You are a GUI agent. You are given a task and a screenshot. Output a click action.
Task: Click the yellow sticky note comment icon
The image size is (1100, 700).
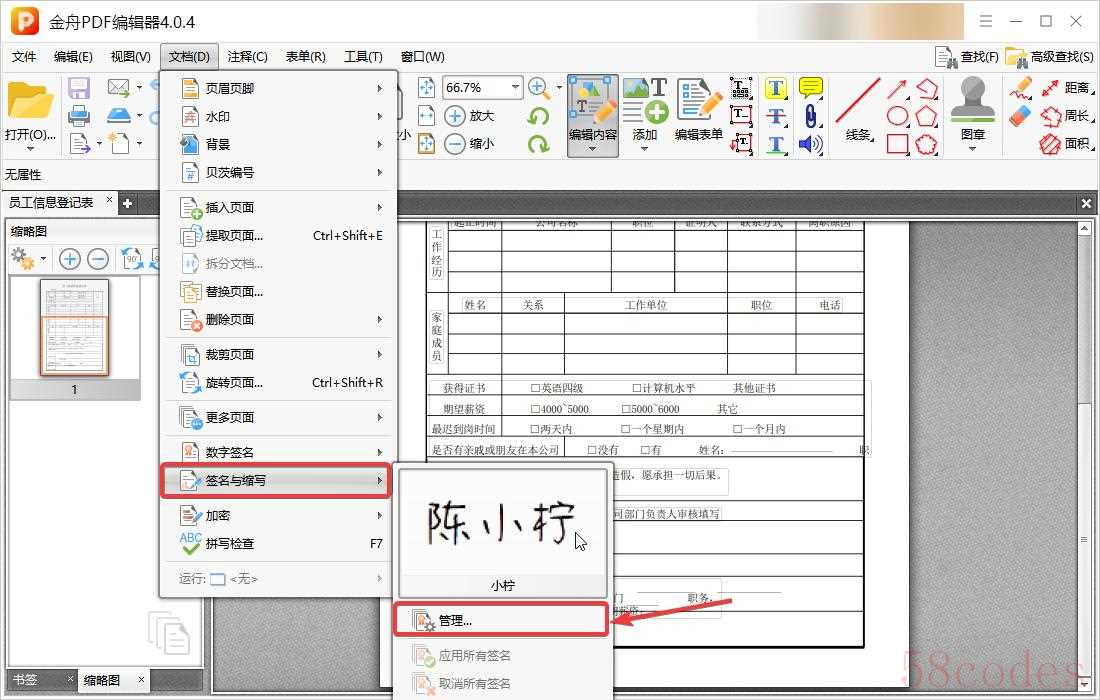pos(810,88)
